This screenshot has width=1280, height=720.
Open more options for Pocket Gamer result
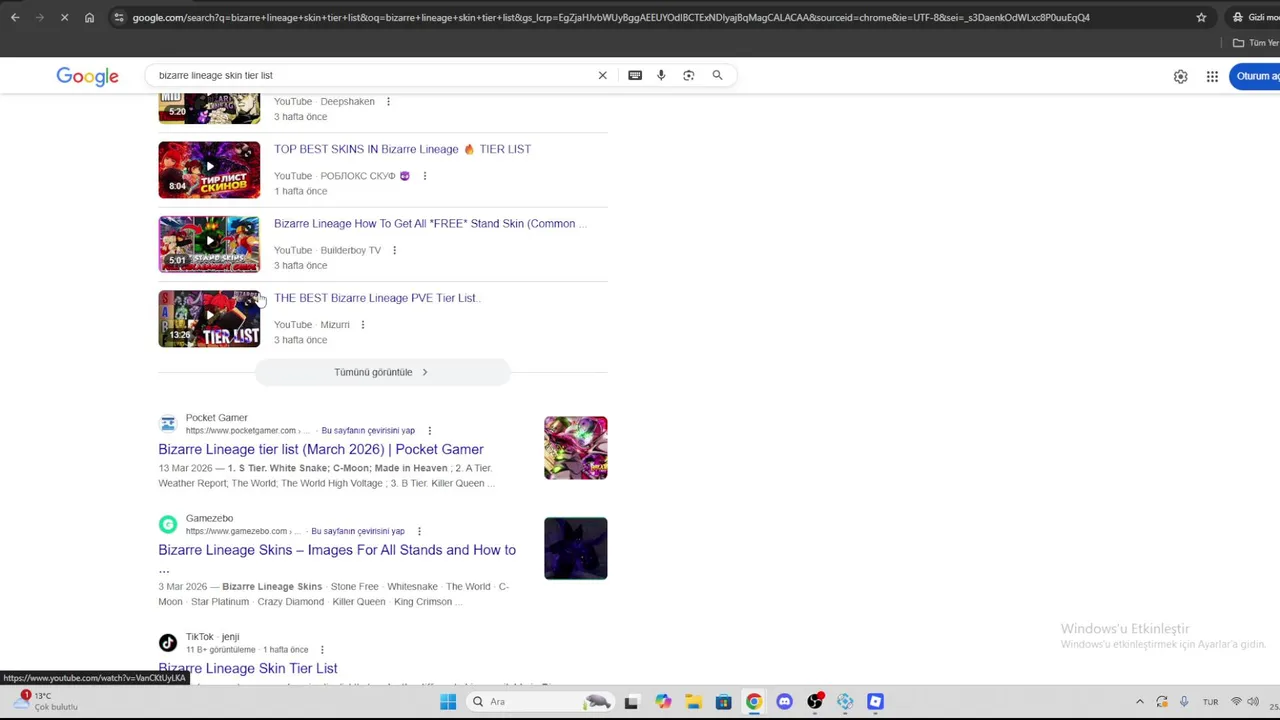pyautogui.click(x=429, y=431)
